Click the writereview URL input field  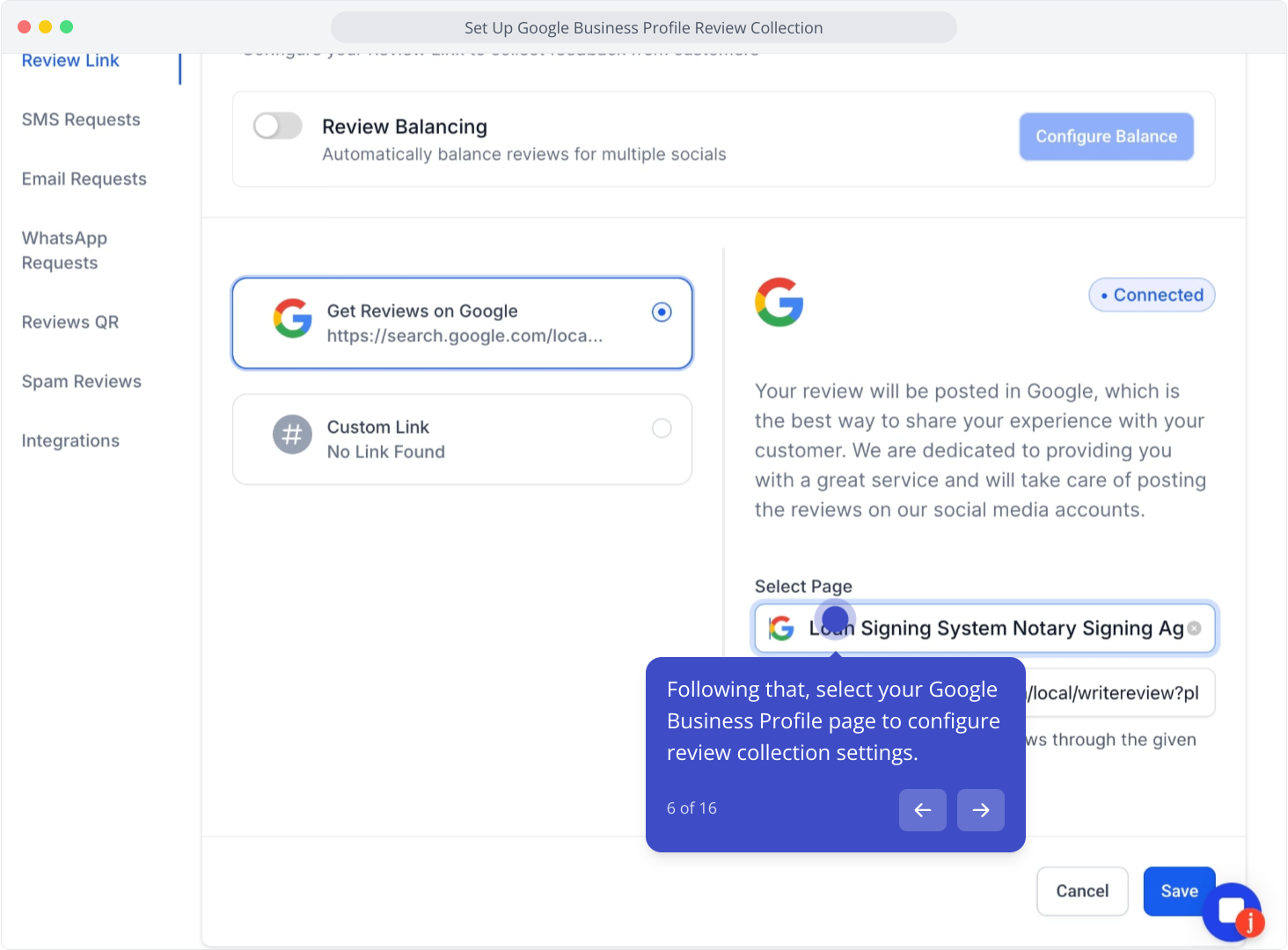pyautogui.click(x=1120, y=693)
